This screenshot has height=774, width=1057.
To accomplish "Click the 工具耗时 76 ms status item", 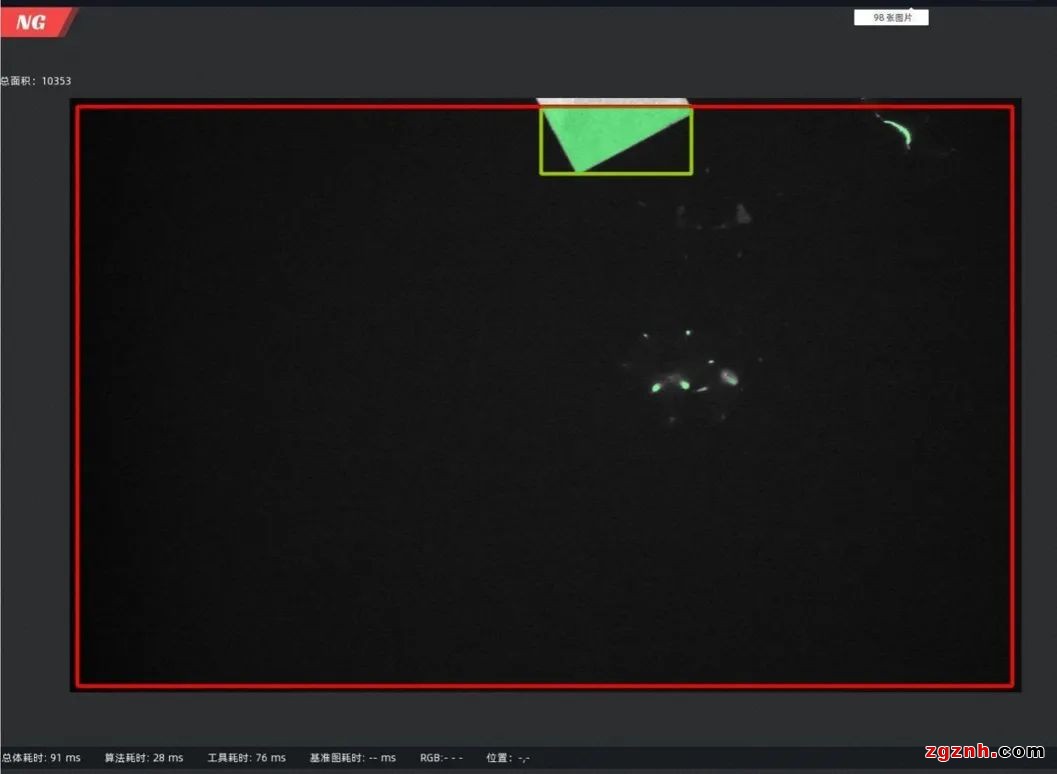I will click(x=246, y=758).
